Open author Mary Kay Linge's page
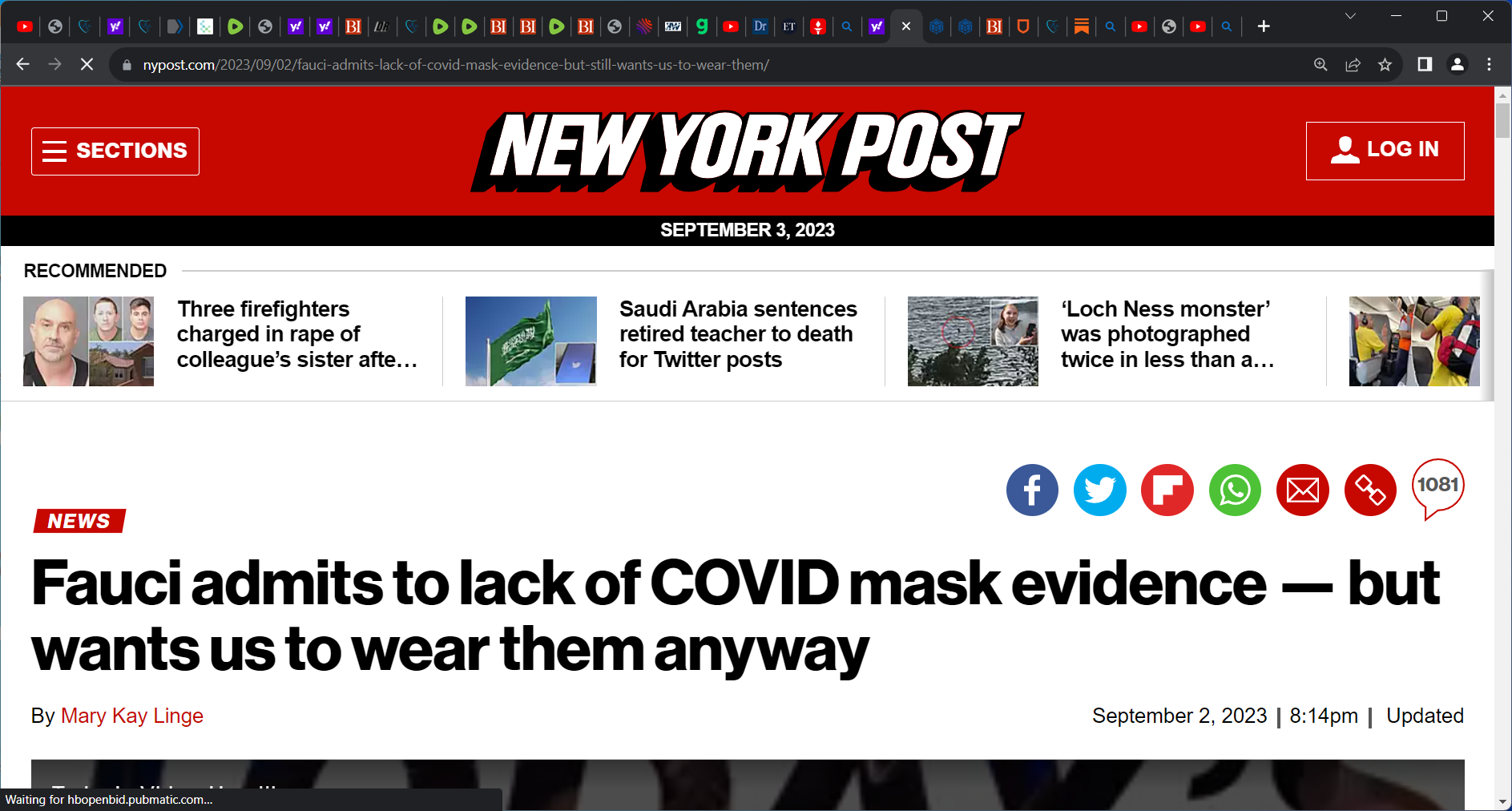Image resolution: width=1512 pixels, height=811 pixels. (x=132, y=716)
